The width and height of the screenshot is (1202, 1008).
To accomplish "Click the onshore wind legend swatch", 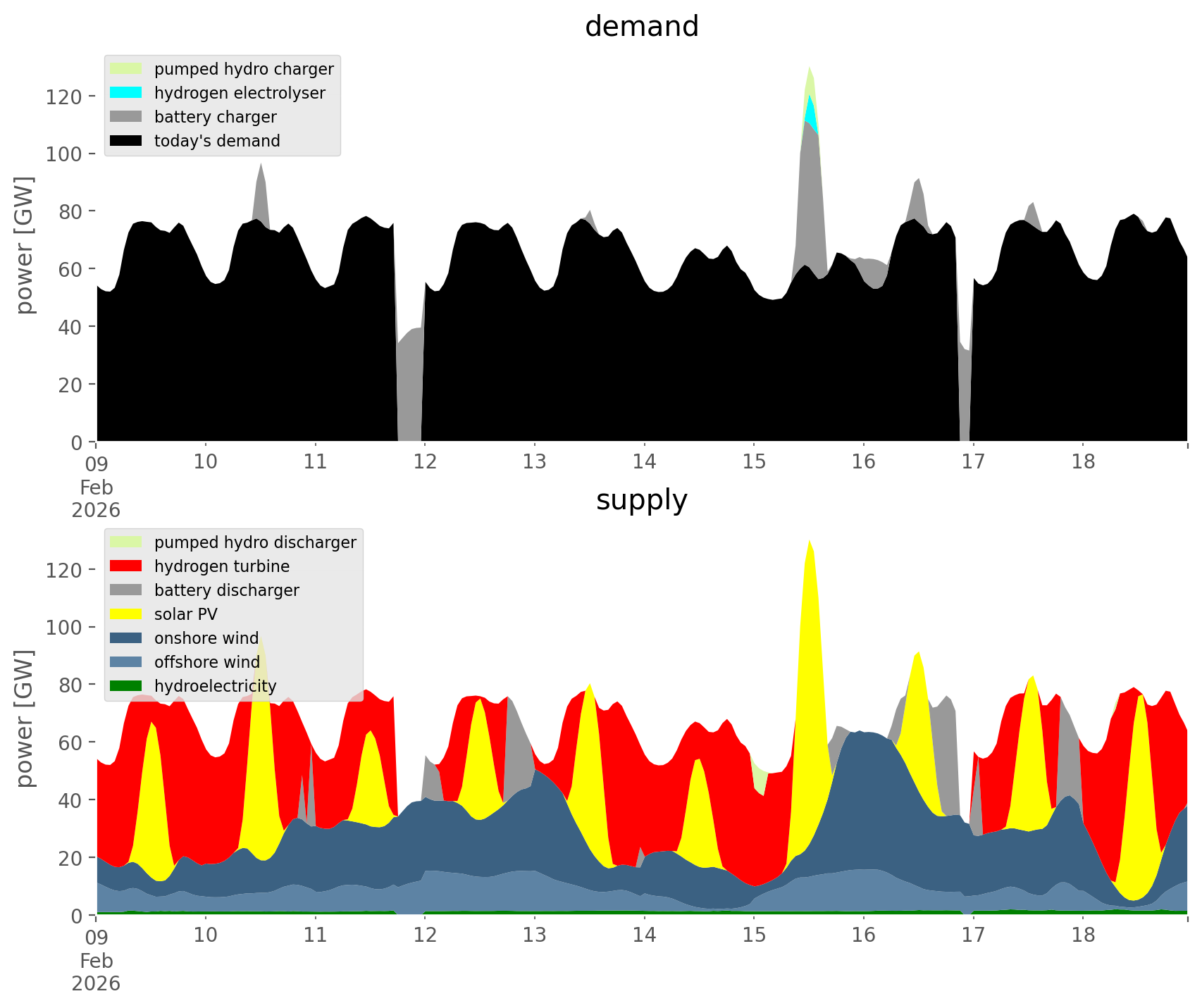I will tap(126, 638).
